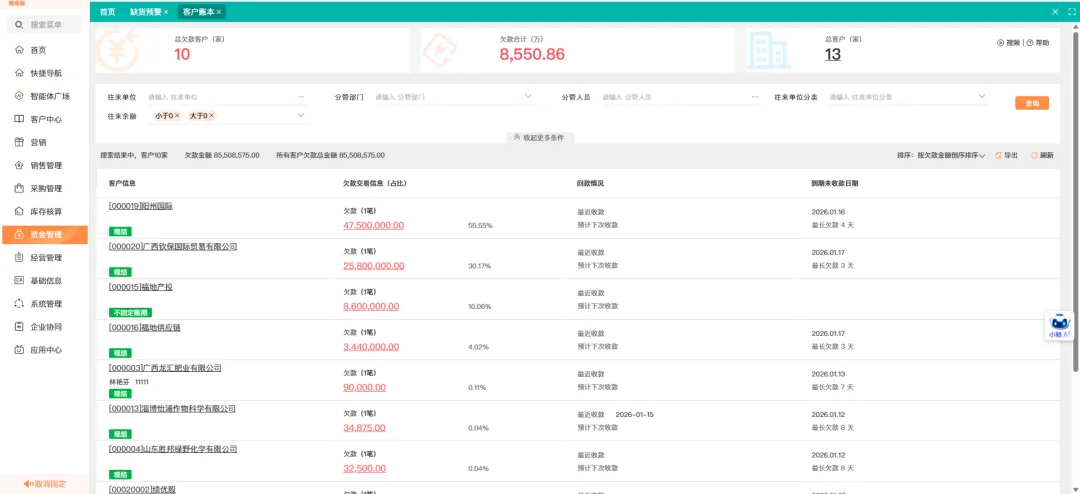The height and width of the screenshot is (494, 1080).
Task: Click the 首页 home icon in sidebar
Action: 19,50
